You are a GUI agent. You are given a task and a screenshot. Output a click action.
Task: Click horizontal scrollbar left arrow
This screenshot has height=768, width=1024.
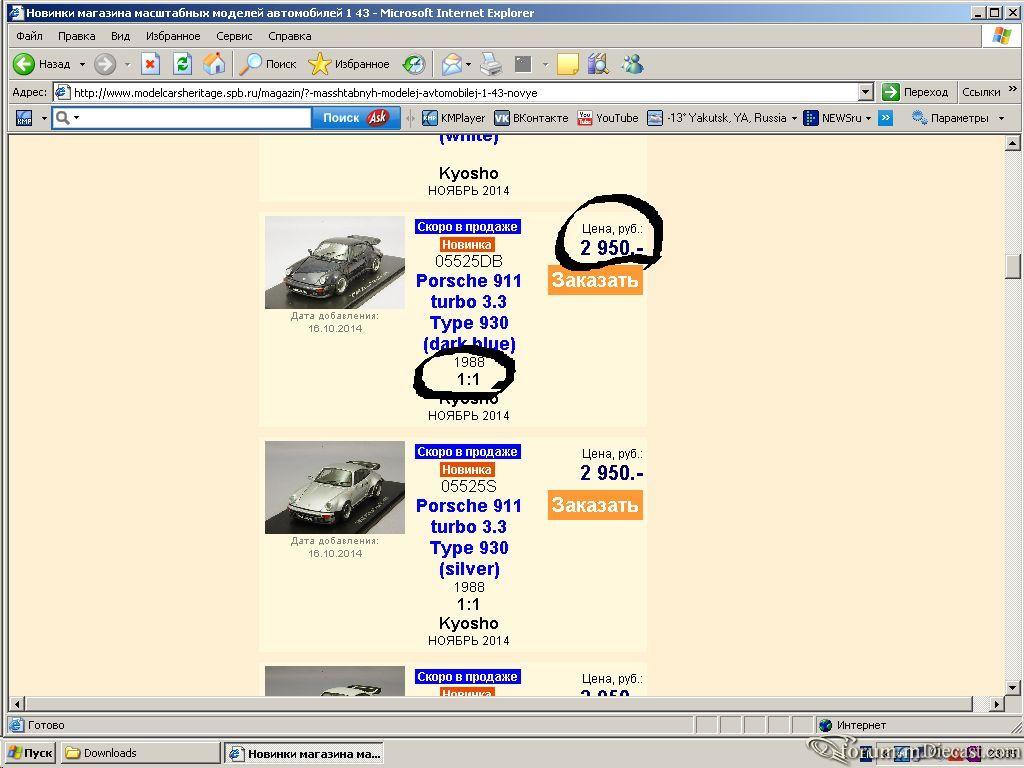pyautogui.click(x=17, y=704)
